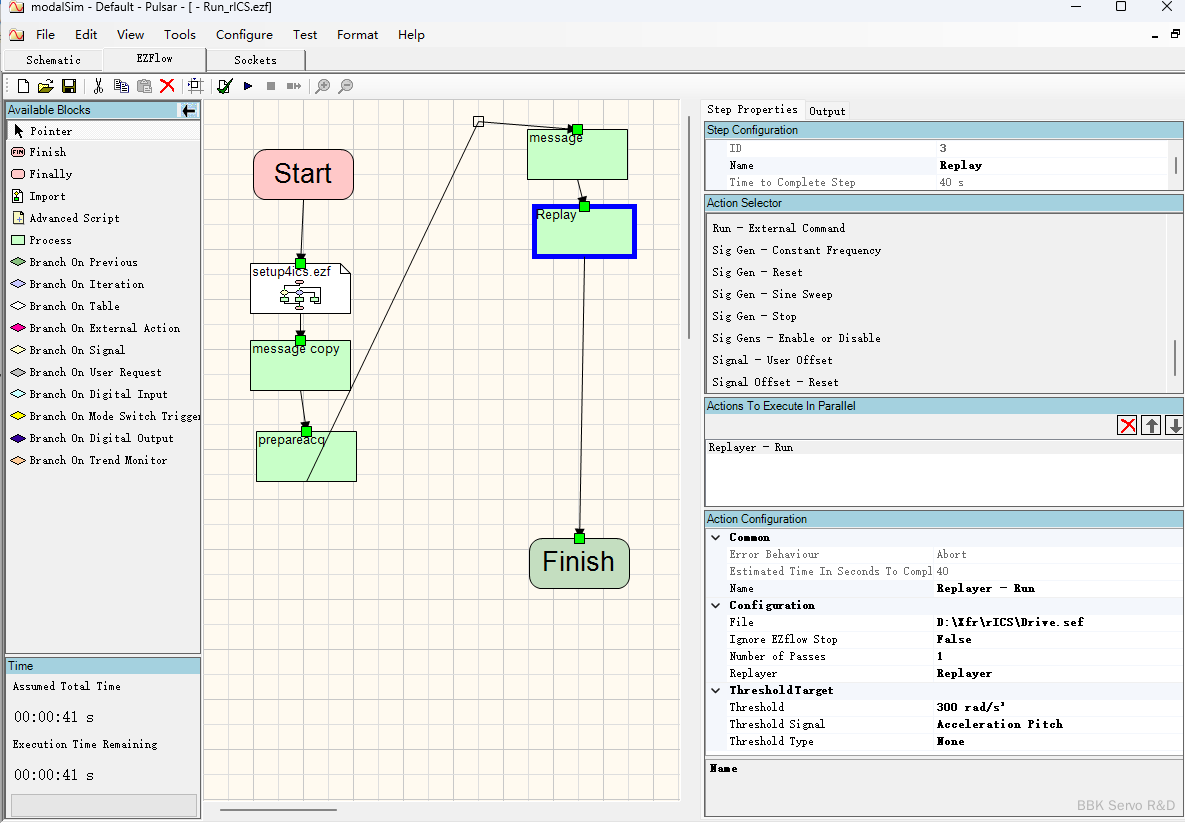Collapse Available Blocks panel with arrow

tap(188, 110)
